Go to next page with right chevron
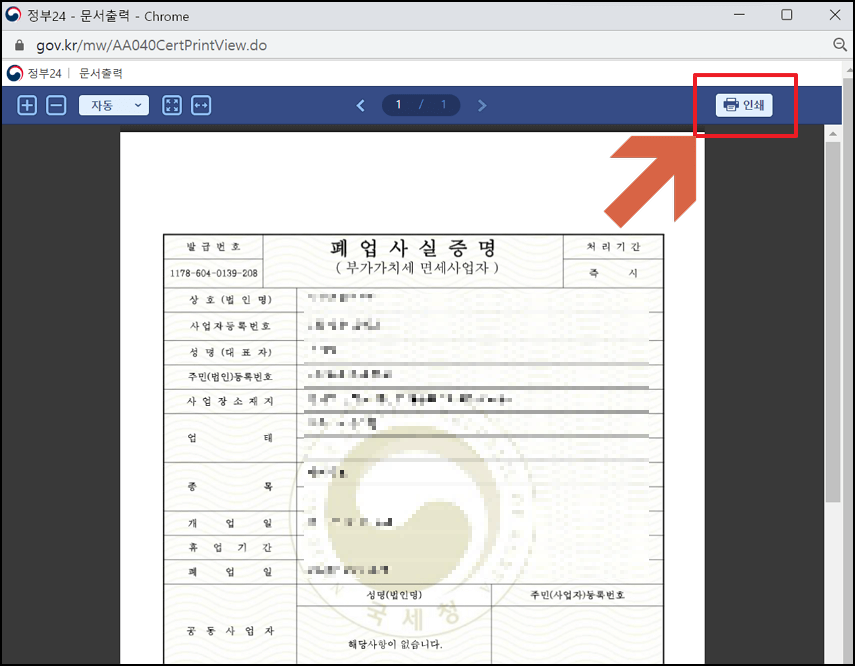This screenshot has height=666, width=855. pyautogui.click(x=482, y=104)
